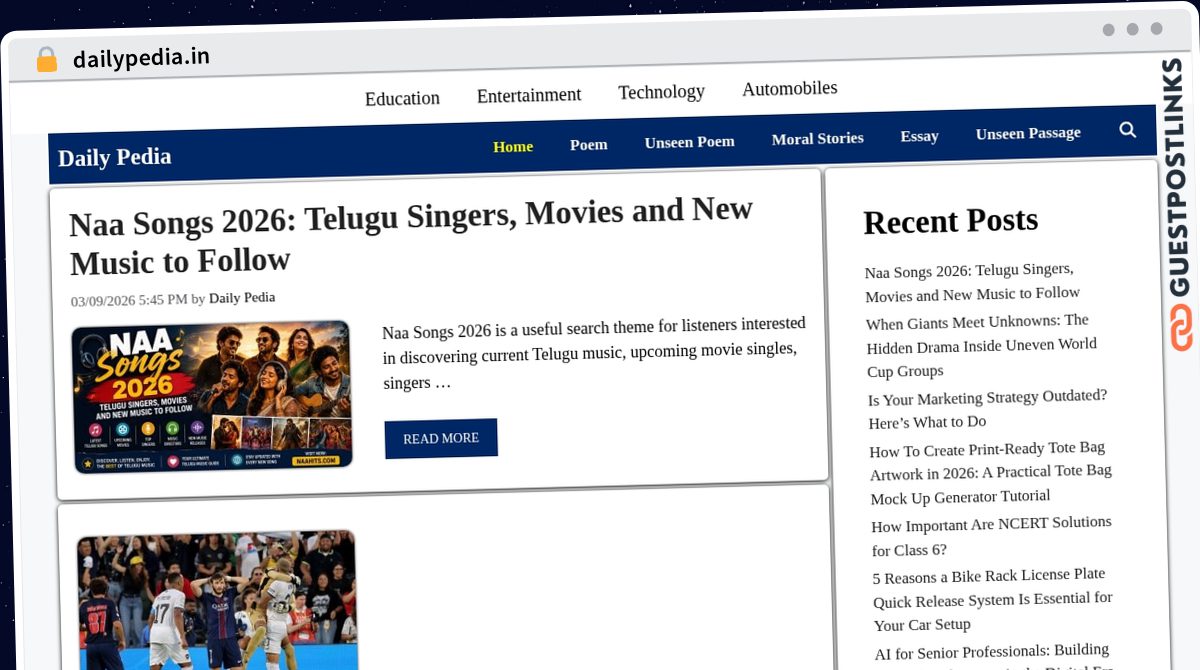Open recent post Is Your Marketing Strategy Outdated
The image size is (1200, 670).
tap(987, 409)
